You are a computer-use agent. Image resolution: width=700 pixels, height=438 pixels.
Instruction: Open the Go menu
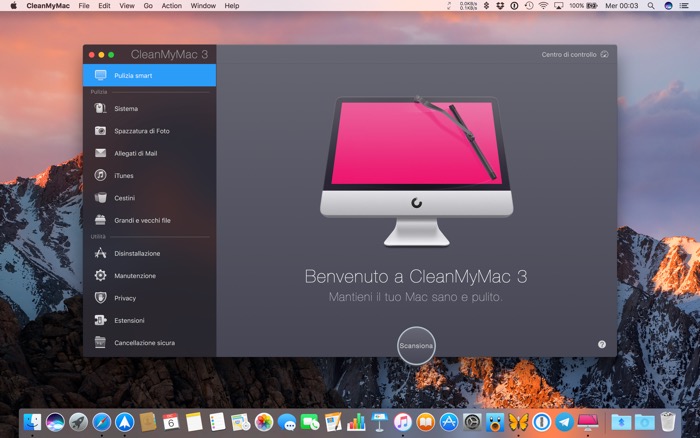(x=148, y=6)
